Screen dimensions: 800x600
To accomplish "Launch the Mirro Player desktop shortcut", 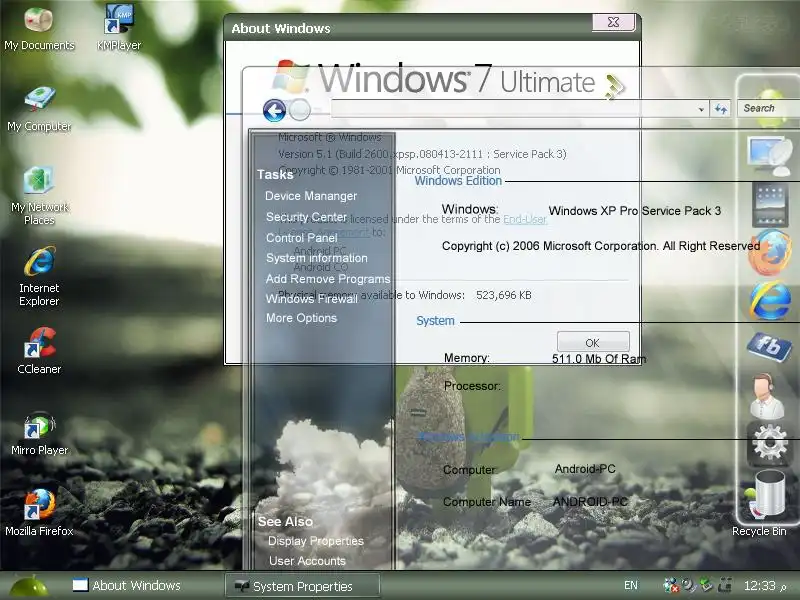I will coord(39,433).
